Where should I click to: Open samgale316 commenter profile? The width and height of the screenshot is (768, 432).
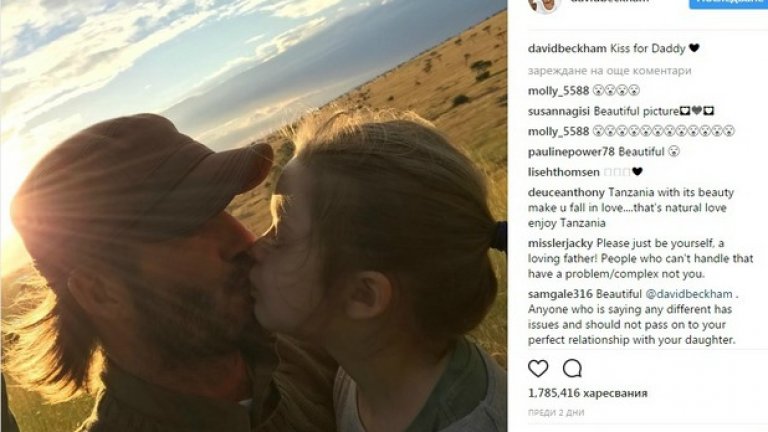(x=560, y=294)
